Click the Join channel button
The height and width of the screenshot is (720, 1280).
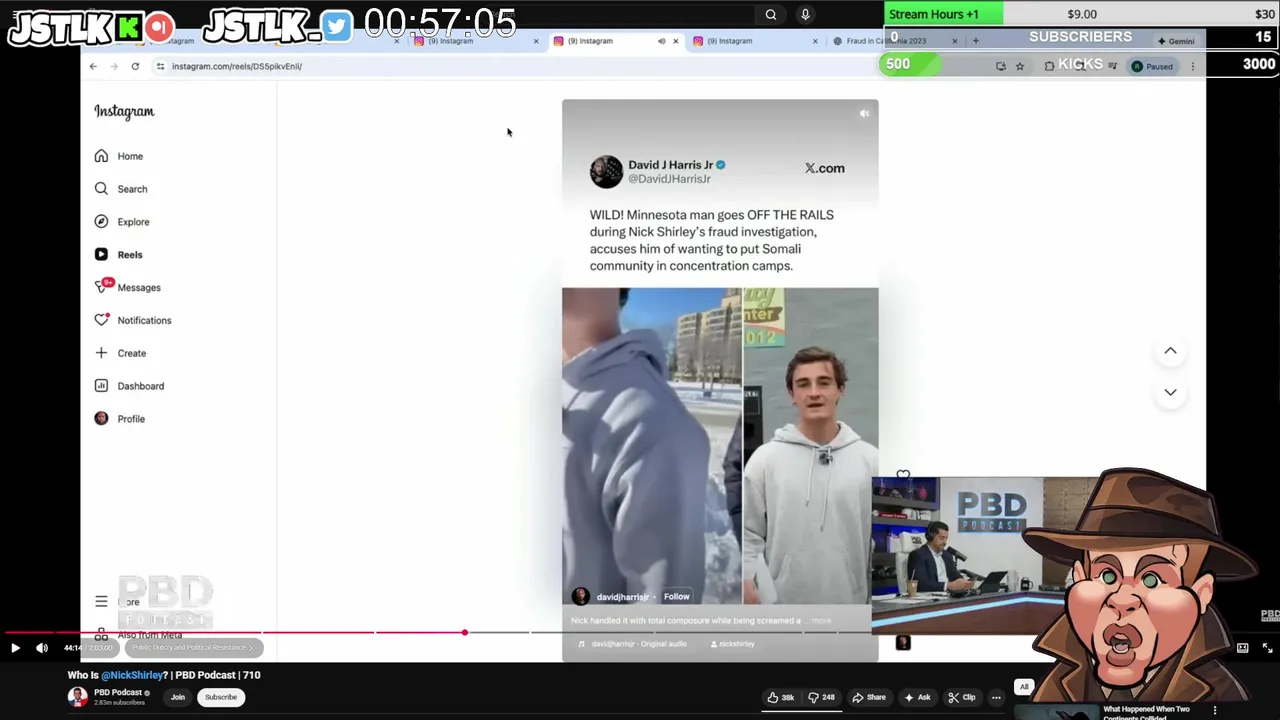tap(178, 697)
